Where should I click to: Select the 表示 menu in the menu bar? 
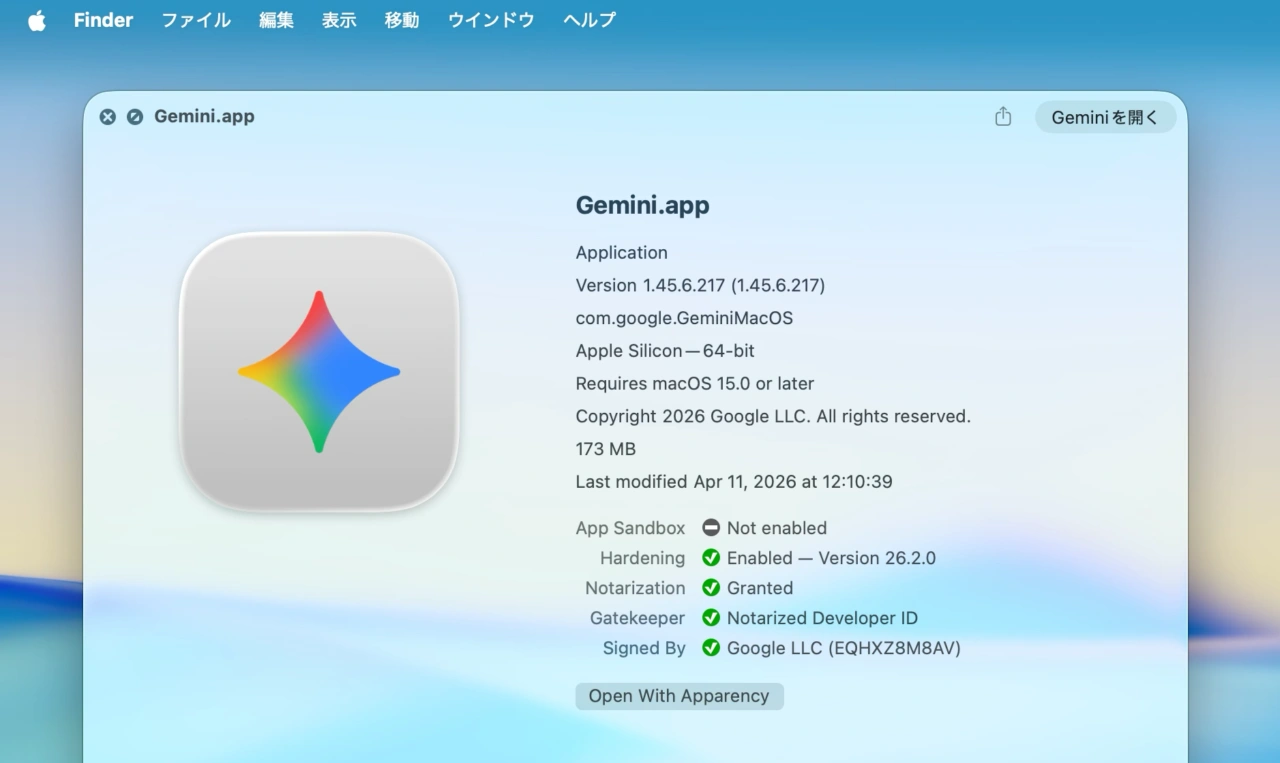(338, 20)
